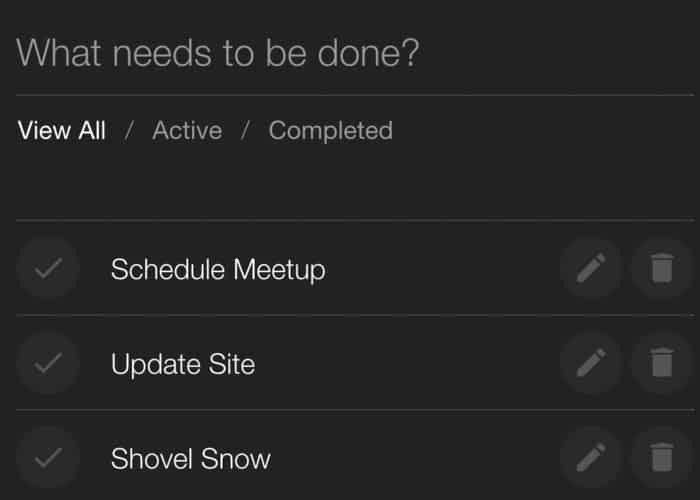Toggle the checkmark beside Update Site
The height and width of the screenshot is (500, 700).
click(48, 363)
